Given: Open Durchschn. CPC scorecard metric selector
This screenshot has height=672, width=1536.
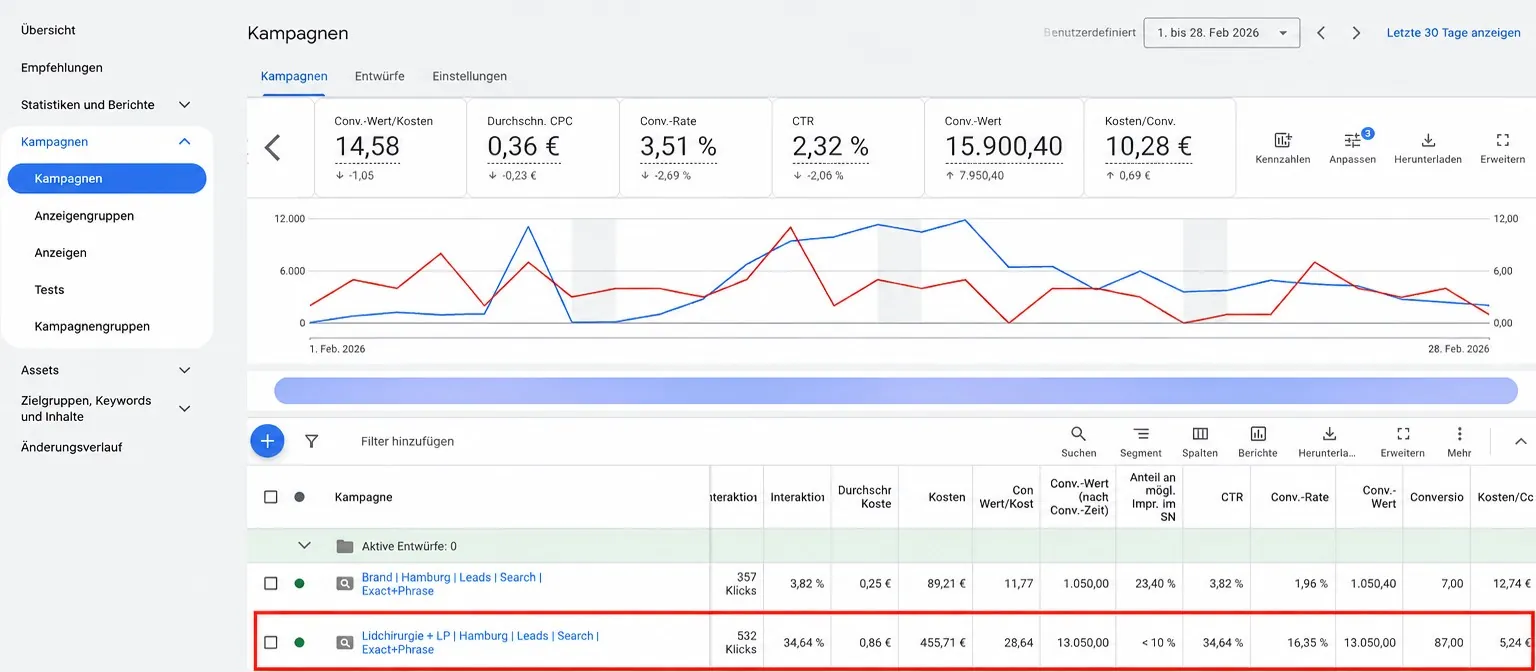Looking at the screenshot, I should [530, 121].
